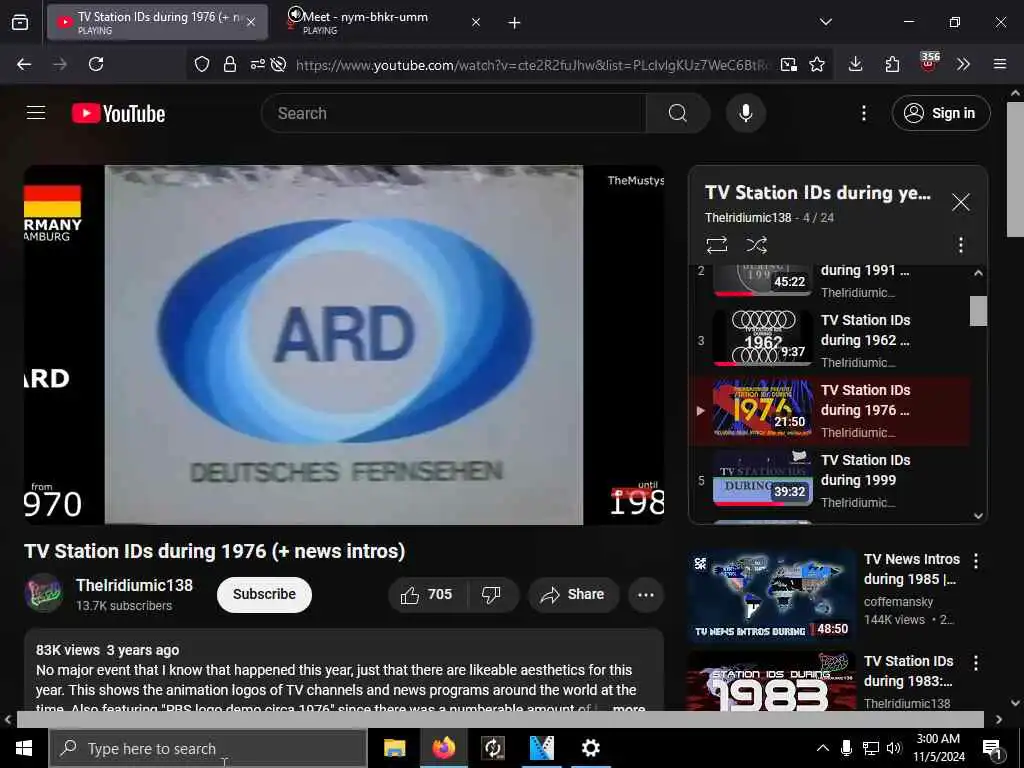The image size is (1024, 768).
Task: Open TheIridiumic138 channel avatar
Action: click(x=43, y=593)
